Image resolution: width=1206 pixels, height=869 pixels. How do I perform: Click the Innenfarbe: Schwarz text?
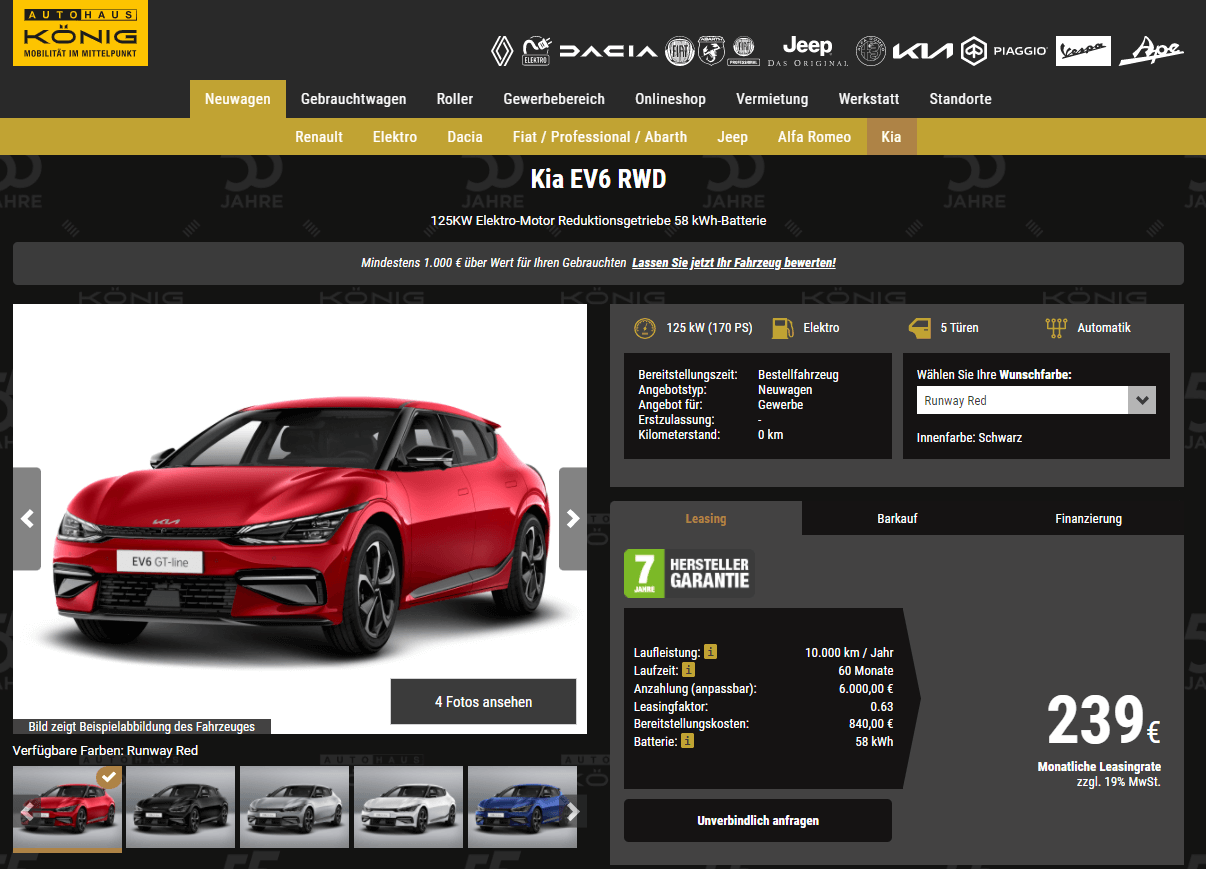tap(969, 438)
